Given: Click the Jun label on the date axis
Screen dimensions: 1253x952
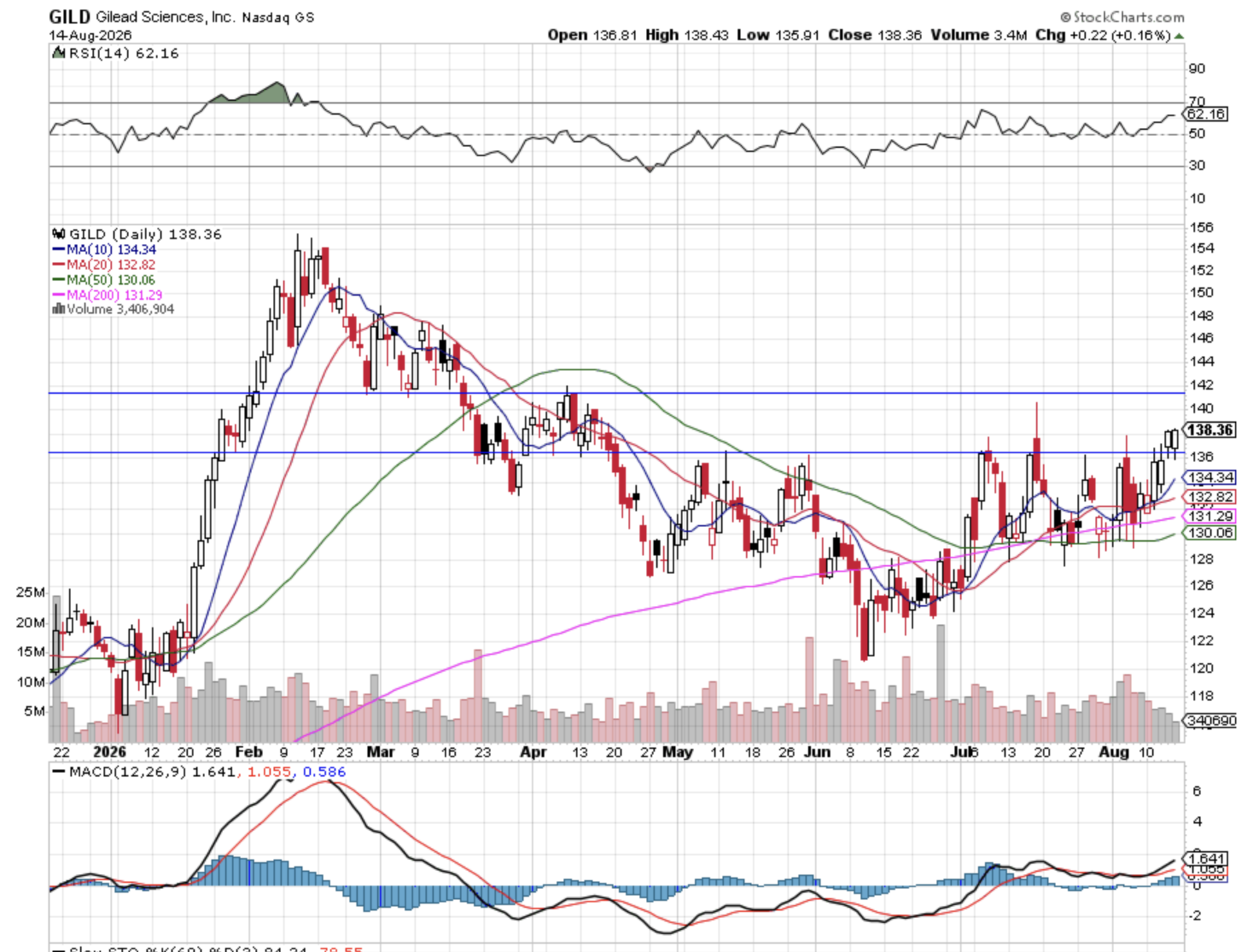Looking at the screenshot, I should 817,752.
